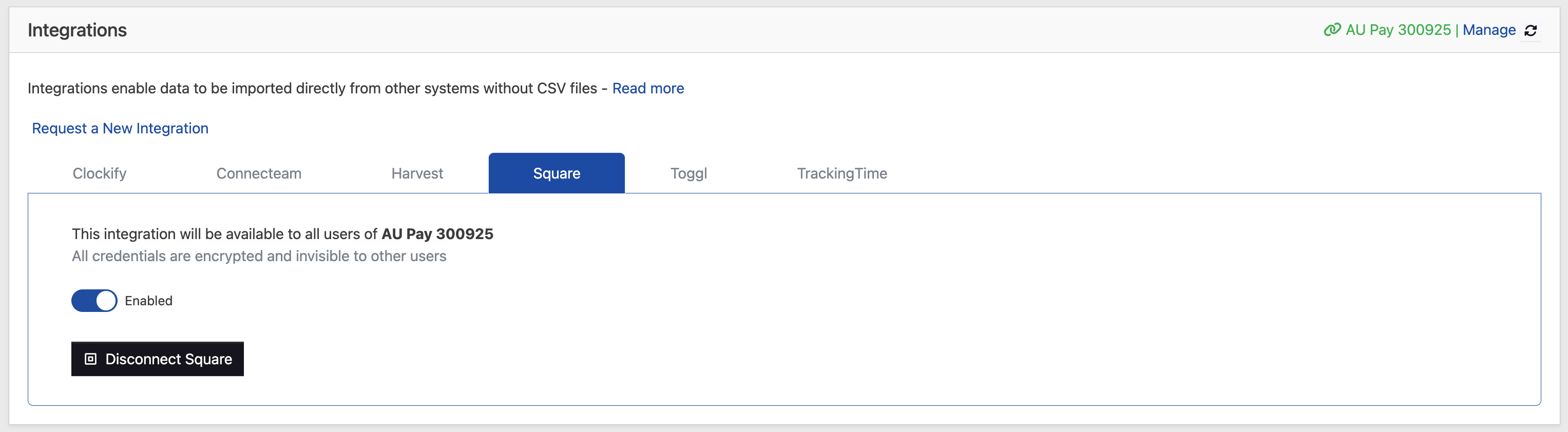Select the Harvest tab
This screenshot has height=432, width=1568.
pyautogui.click(x=417, y=173)
